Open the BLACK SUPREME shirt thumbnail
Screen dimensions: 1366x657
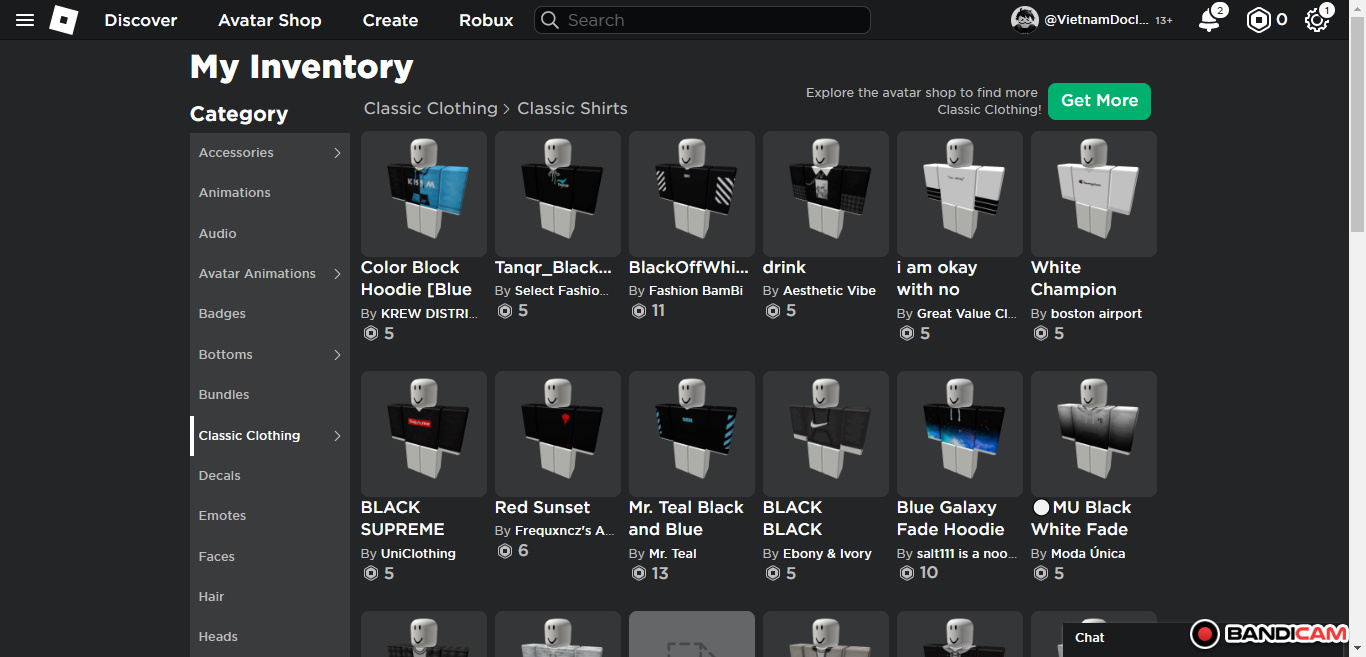424,434
